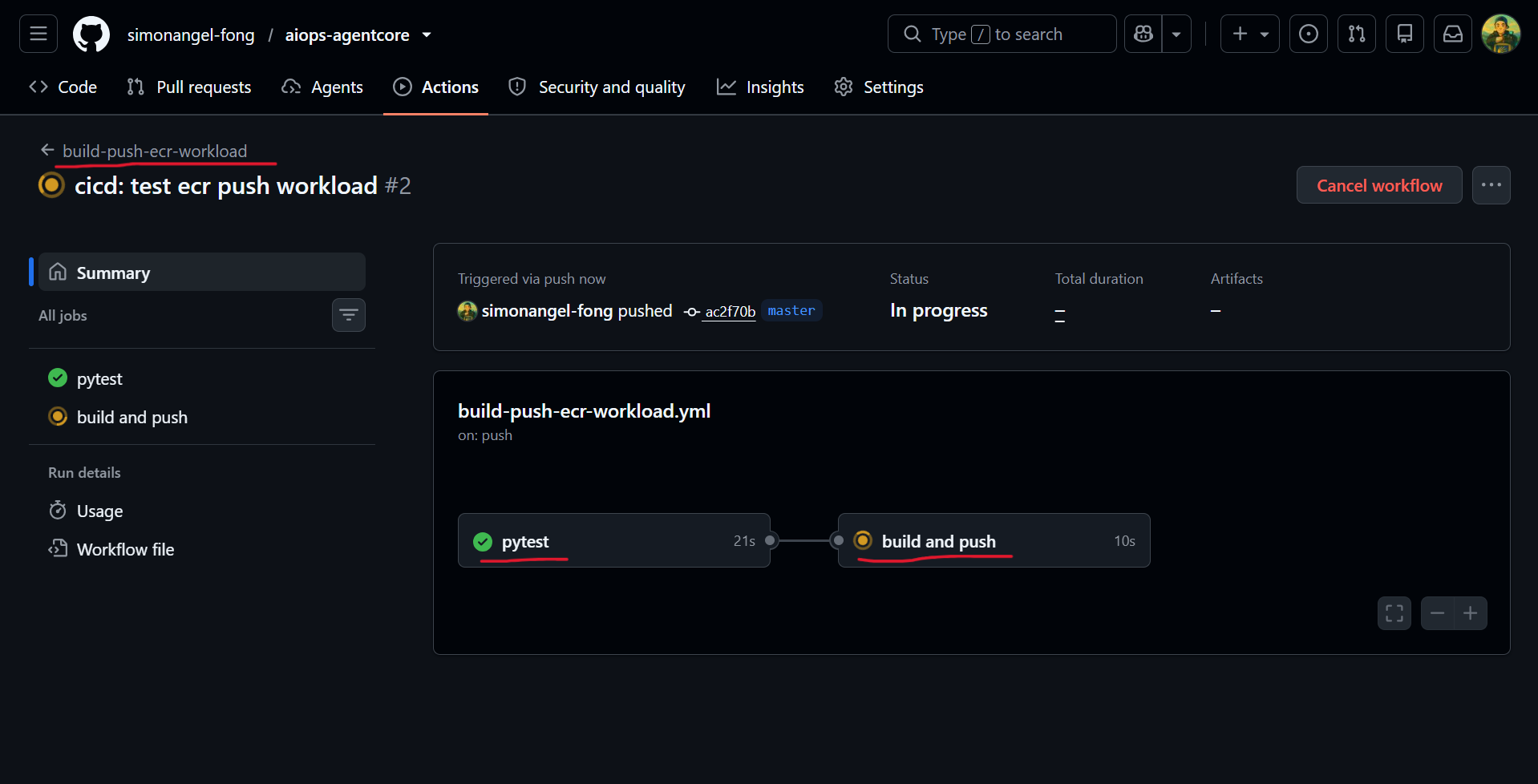Image resolution: width=1538 pixels, height=784 pixels.
Task: Focus the Type / to search field
Action: click(x=1002, y=34)
